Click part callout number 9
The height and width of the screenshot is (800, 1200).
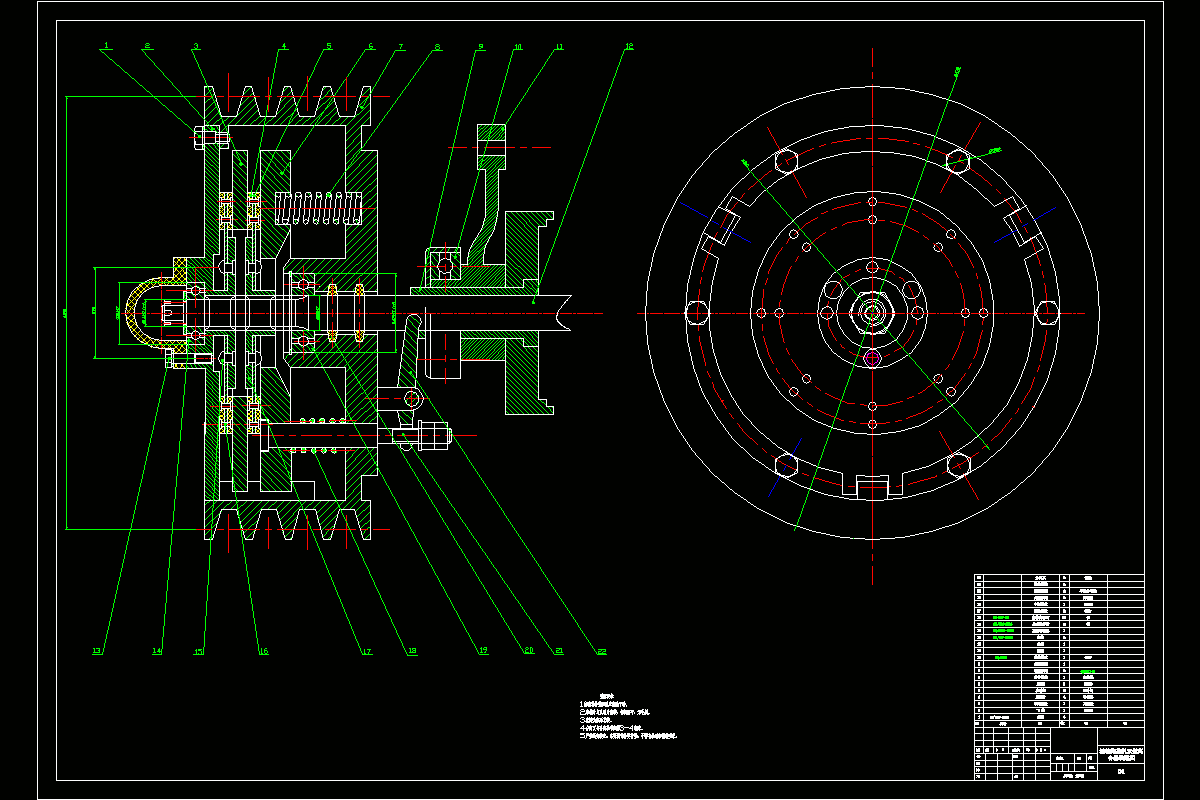click(x=480, y=45)
